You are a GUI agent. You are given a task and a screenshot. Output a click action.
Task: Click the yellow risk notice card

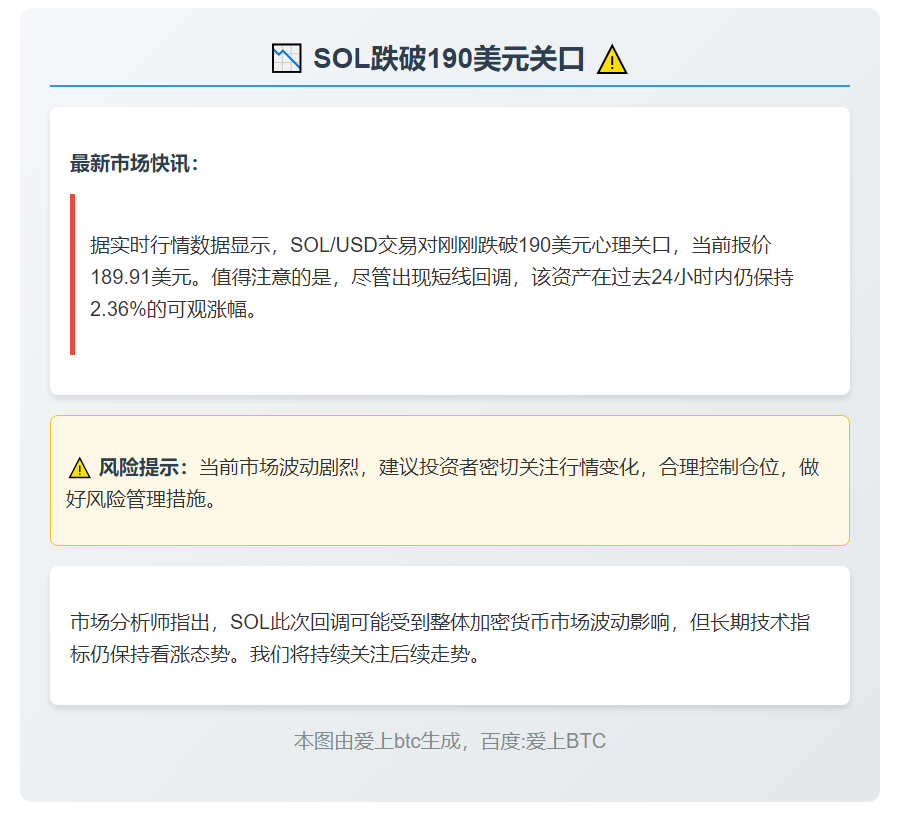(x=450, y=480)
